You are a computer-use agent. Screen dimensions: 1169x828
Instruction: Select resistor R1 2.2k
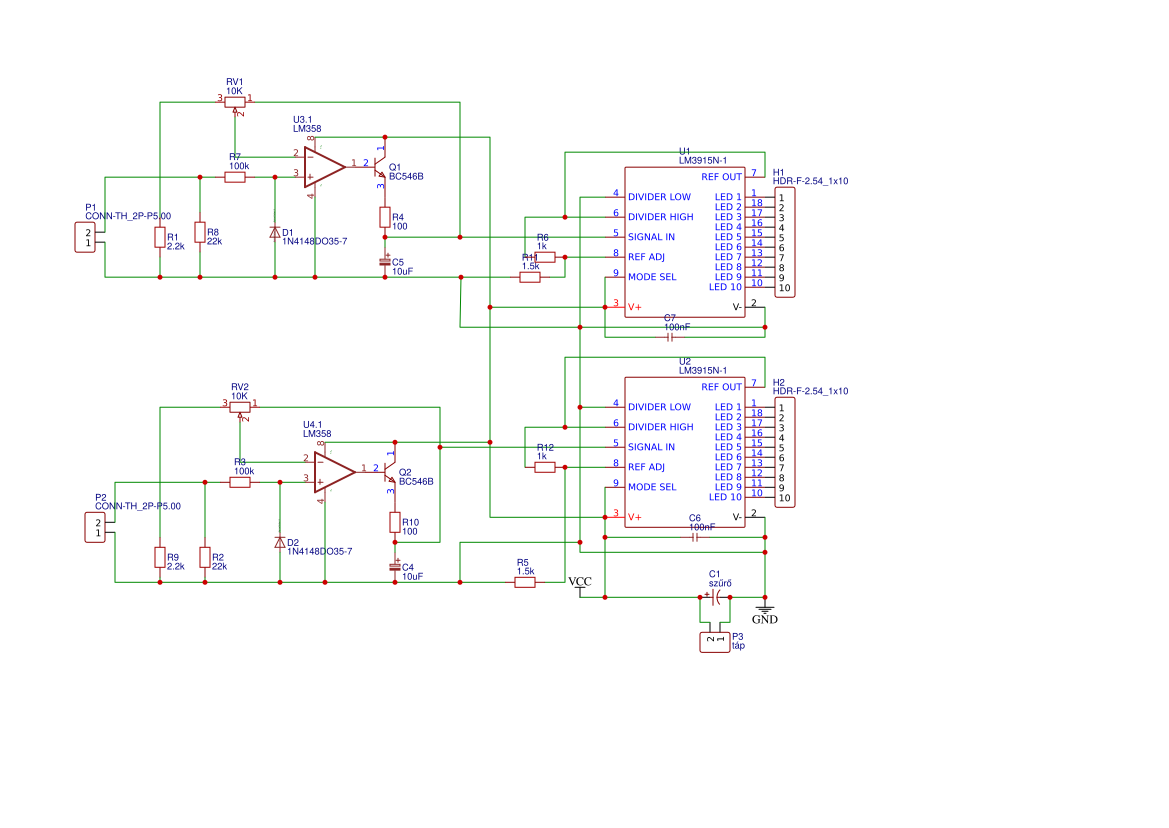160,237
